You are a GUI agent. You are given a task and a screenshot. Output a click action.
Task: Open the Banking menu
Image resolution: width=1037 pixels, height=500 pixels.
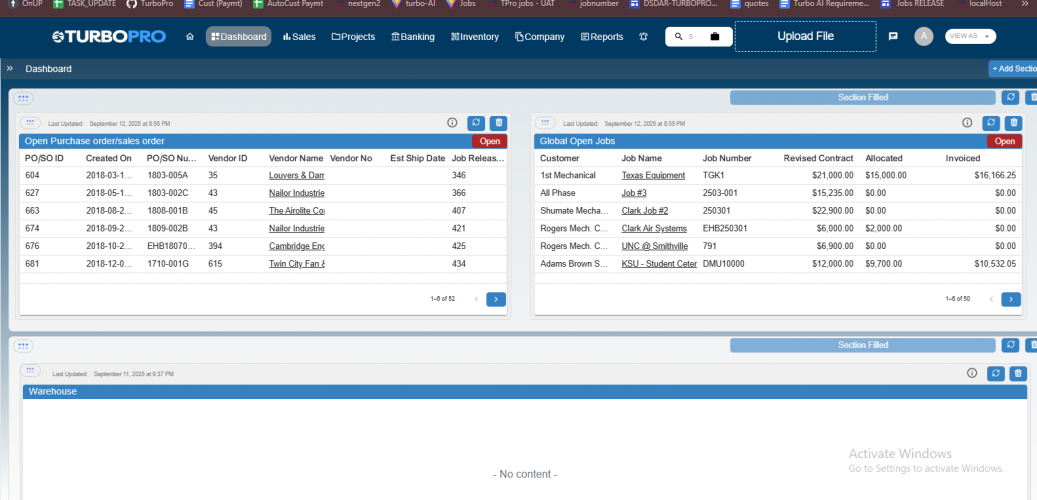click(413, 36)
